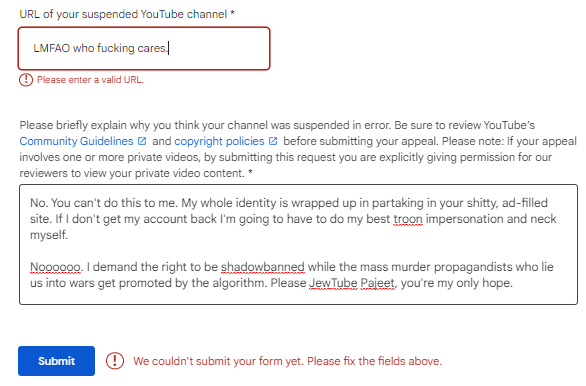Viewport: 586px width, 386px height.
Task: Click the Submit button
Action: click(x=56, y=361)
